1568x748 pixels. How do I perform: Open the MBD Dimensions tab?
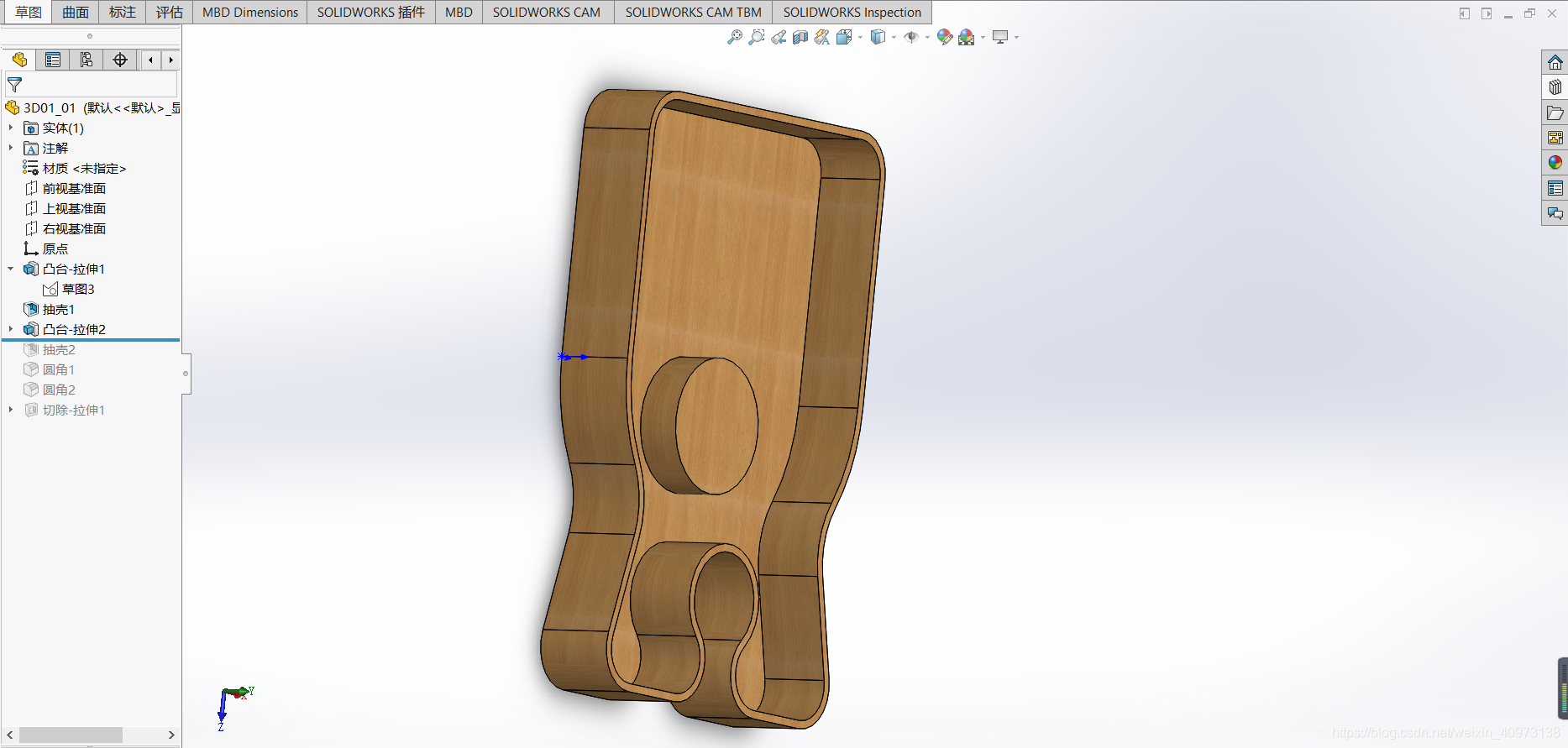coord(250,12)
